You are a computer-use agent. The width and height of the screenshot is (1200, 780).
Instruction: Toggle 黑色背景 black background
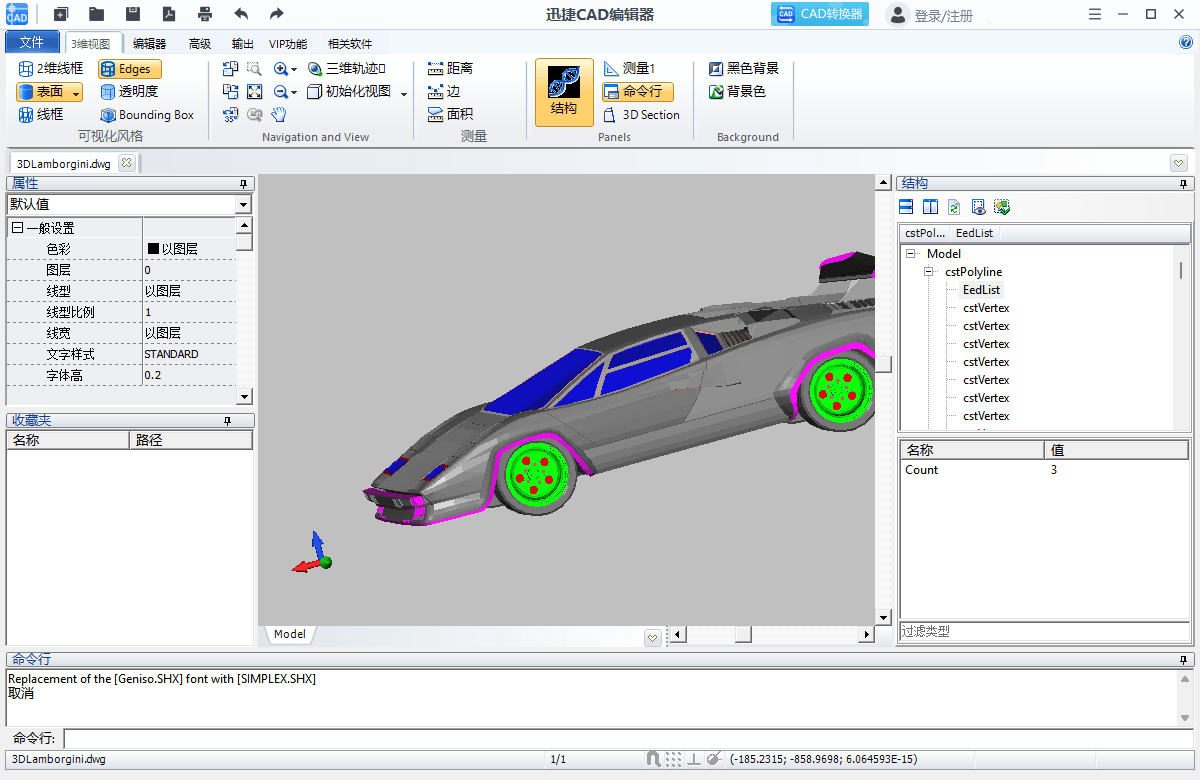(x=743, y=69)
